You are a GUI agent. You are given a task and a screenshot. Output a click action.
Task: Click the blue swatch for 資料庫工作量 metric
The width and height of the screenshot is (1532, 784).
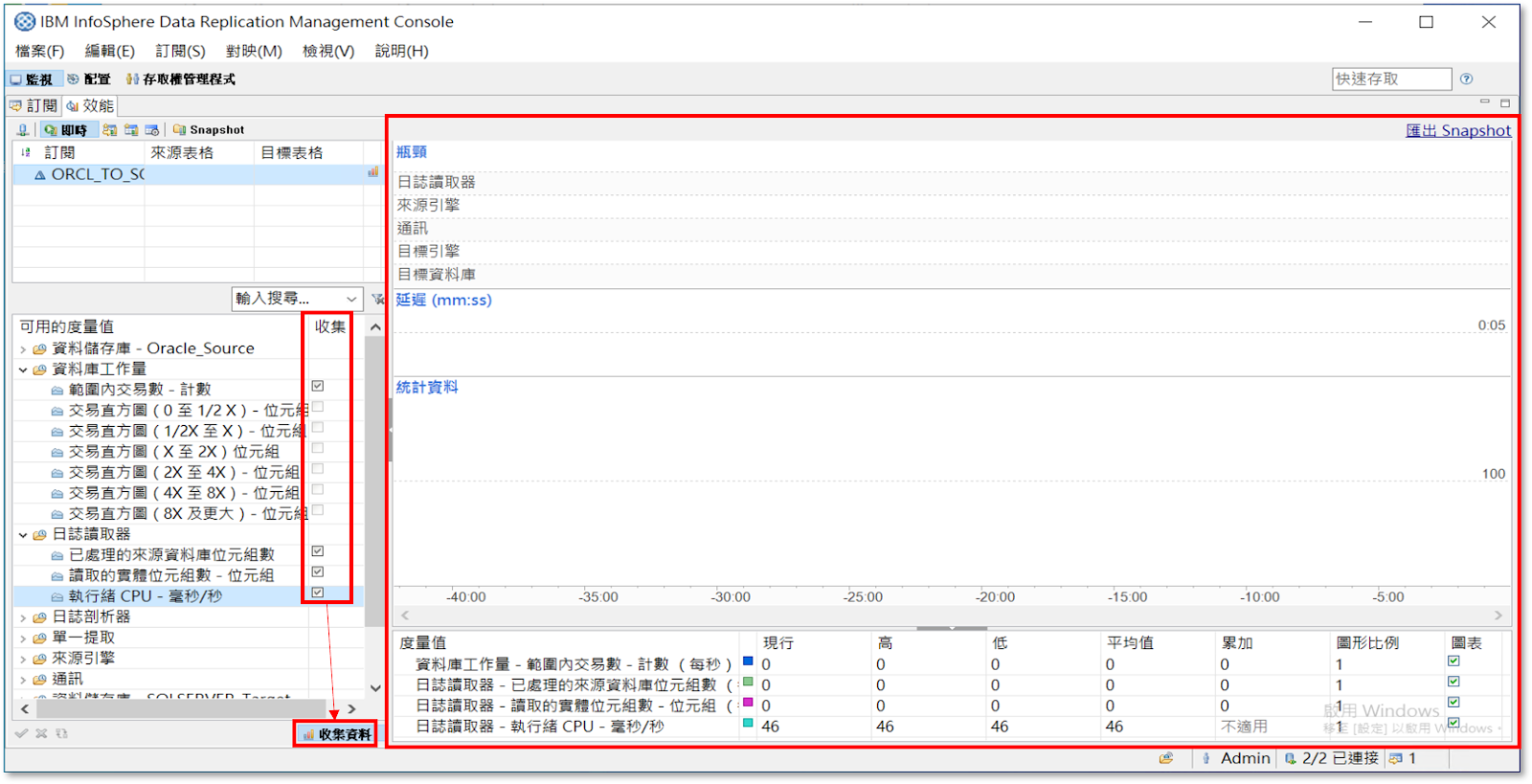coord(748,661)
